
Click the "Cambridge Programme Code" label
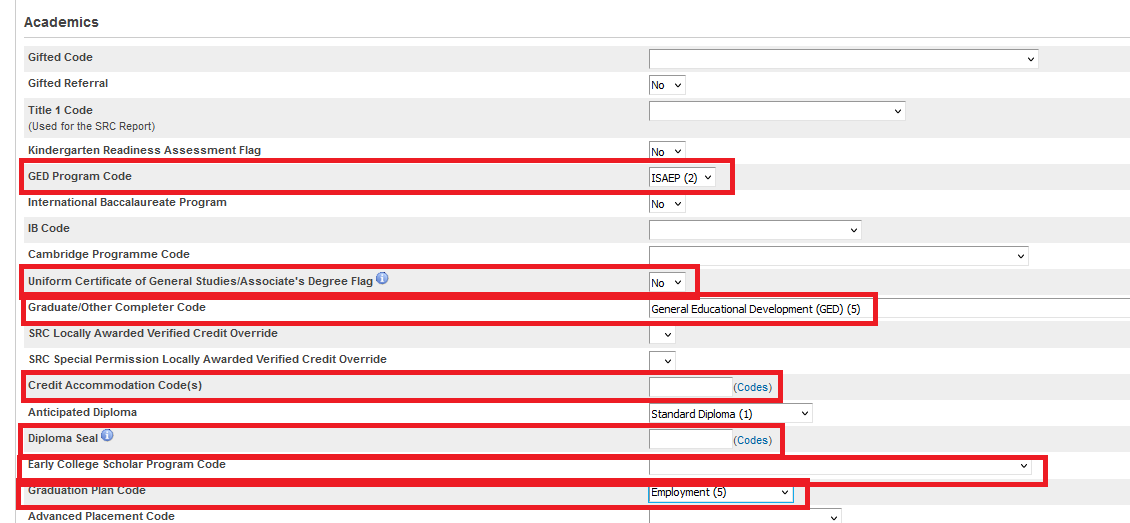[109, 254]
